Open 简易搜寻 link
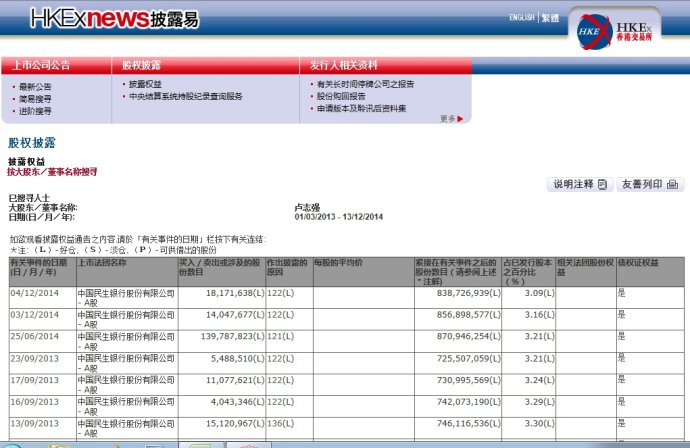Viewport: 690px width, 448px height. [x=35, y=99]
